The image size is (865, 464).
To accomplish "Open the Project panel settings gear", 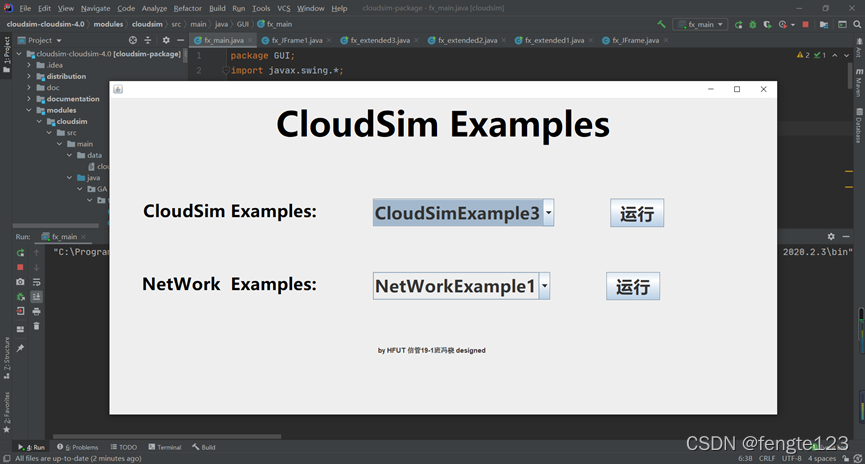I will pyautogui.click(x=166, y=40).
